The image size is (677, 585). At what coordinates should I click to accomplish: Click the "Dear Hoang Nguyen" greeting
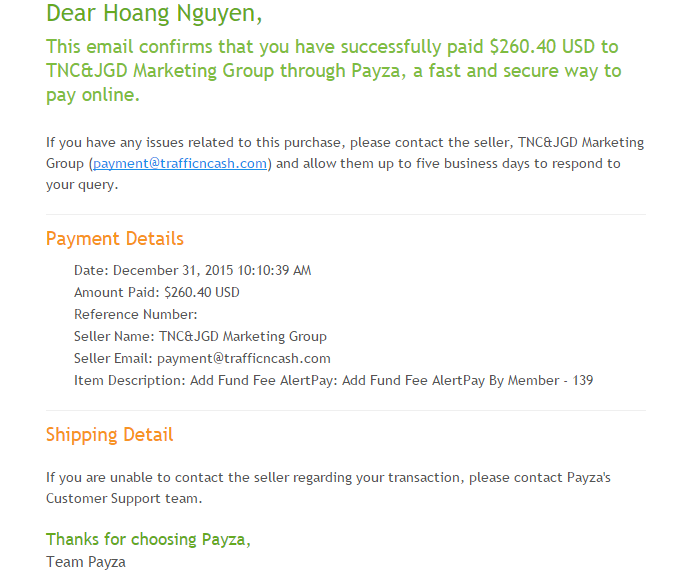point(154,15)
